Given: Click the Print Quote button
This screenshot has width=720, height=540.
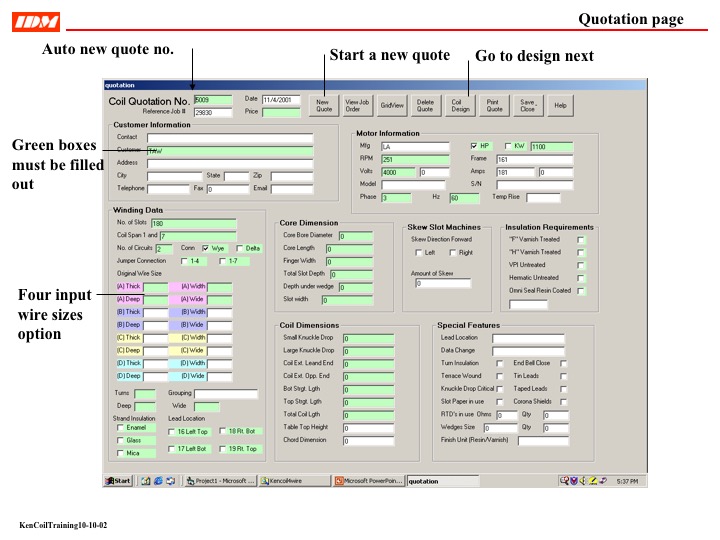Looking at the screenshot, I should point(493,105).
